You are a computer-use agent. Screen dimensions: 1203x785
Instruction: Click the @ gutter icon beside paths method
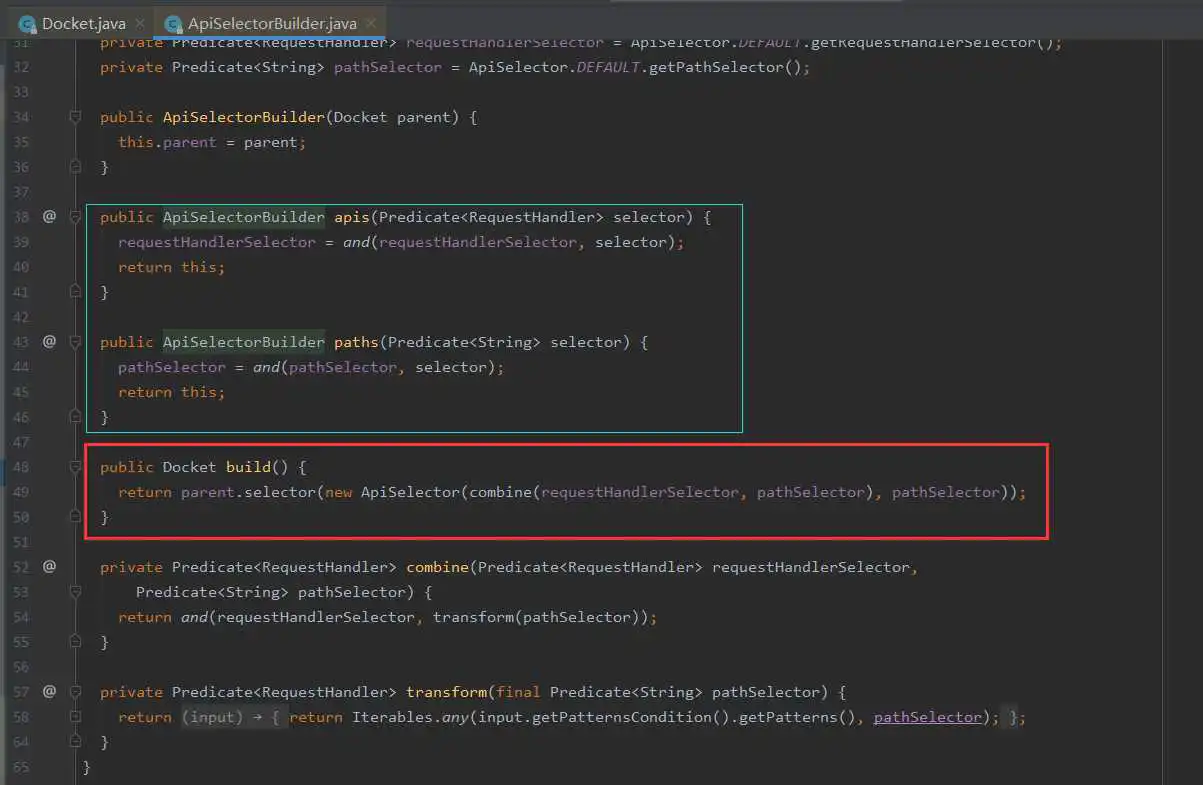point(49,342)
